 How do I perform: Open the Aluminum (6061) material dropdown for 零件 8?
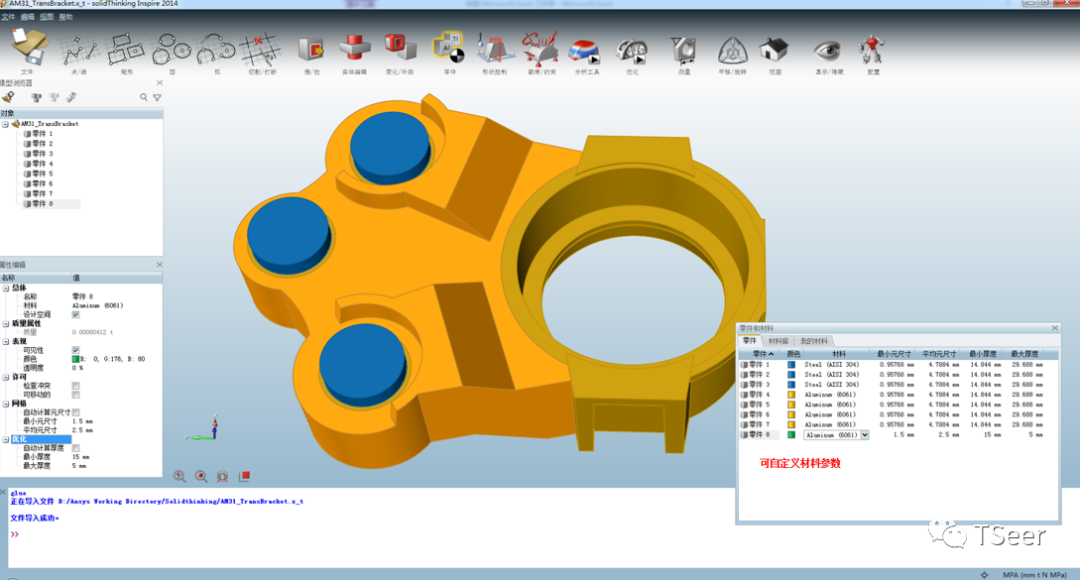pos(864,435)
